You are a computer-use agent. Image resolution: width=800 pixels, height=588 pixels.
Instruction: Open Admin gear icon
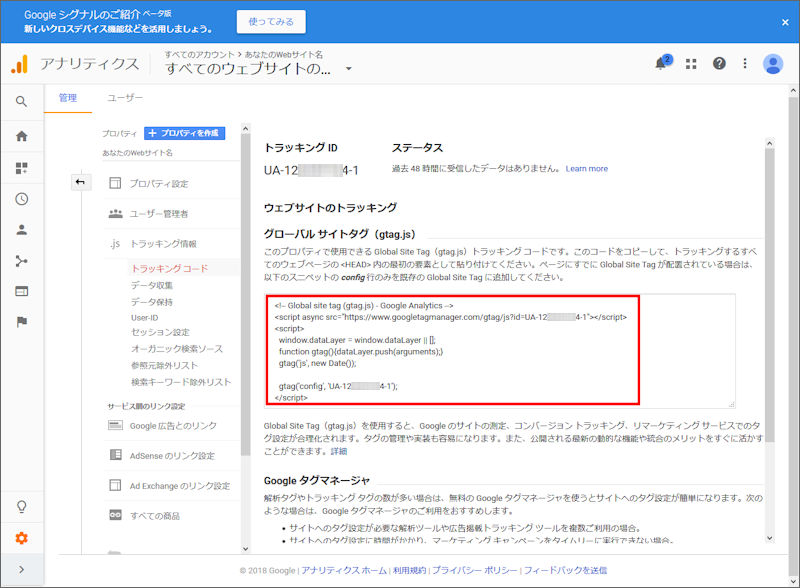(x=21, y=538)
